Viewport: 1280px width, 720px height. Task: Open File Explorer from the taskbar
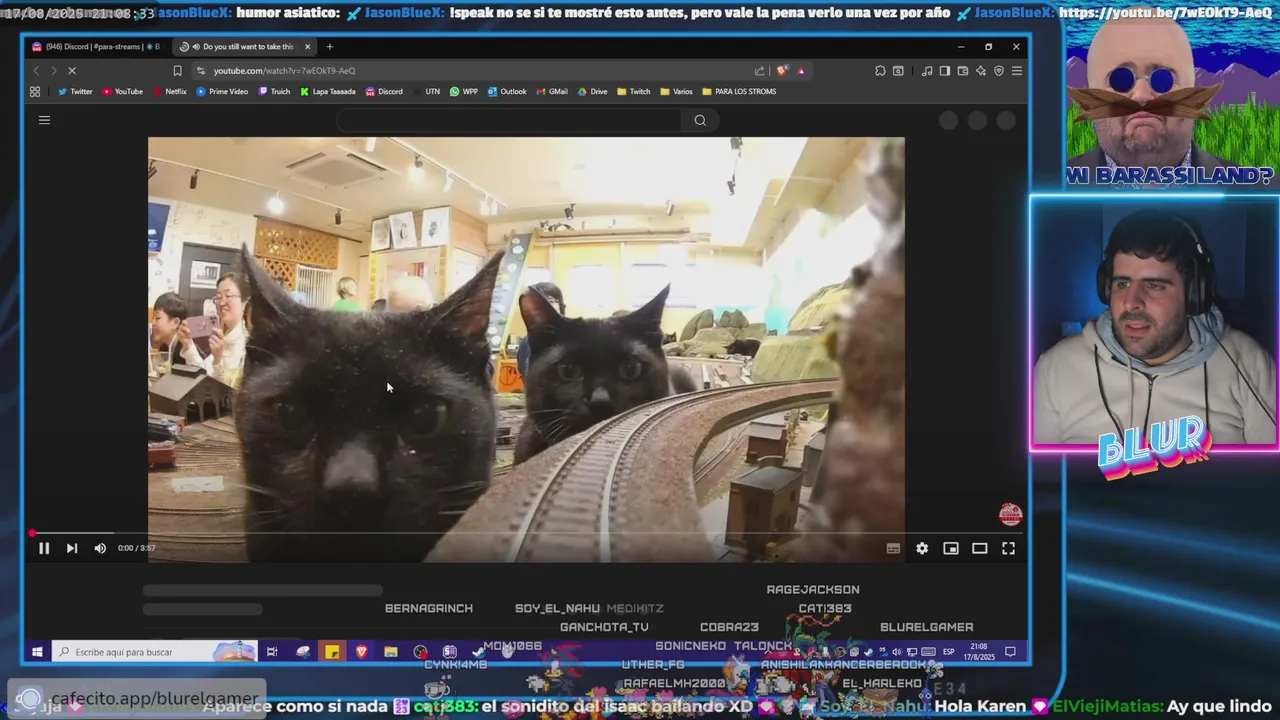391,652
